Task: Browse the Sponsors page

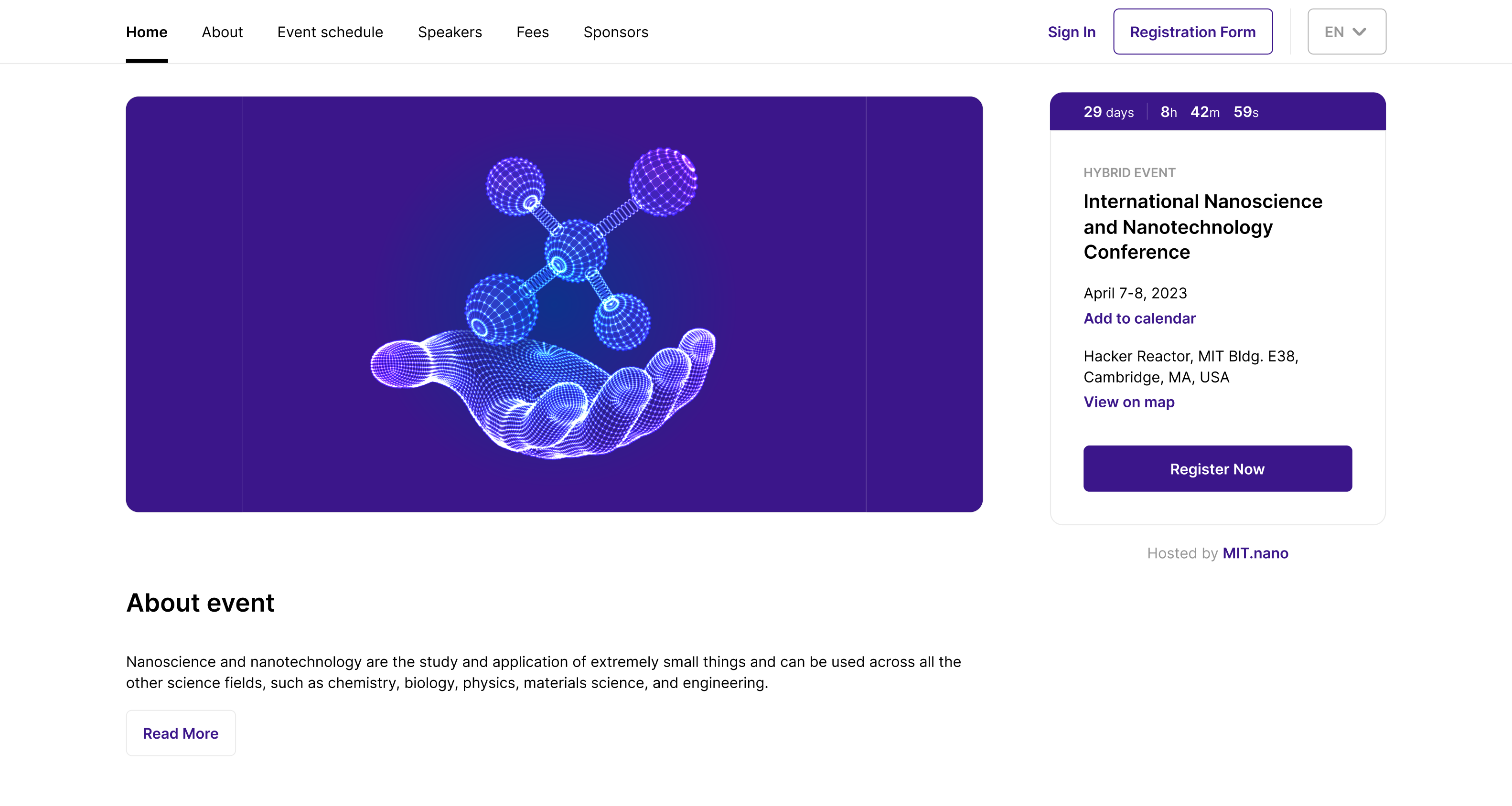Action: tap(615, 32)
